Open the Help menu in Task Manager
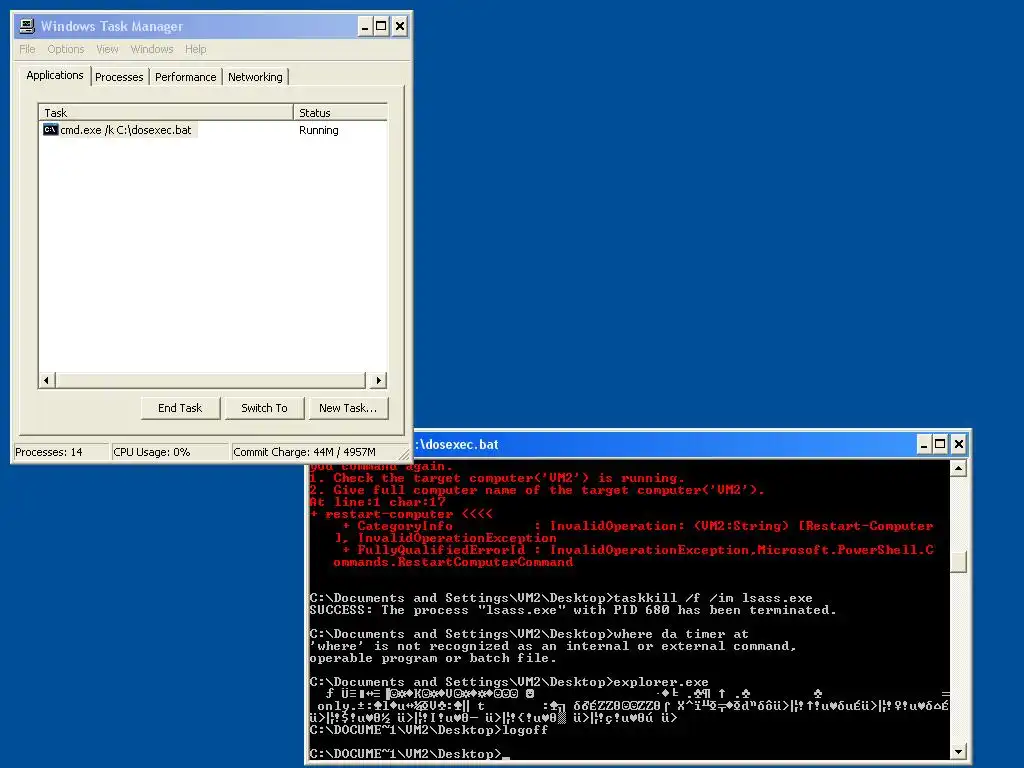1024x768 pixels. click(x=195, y=49)
